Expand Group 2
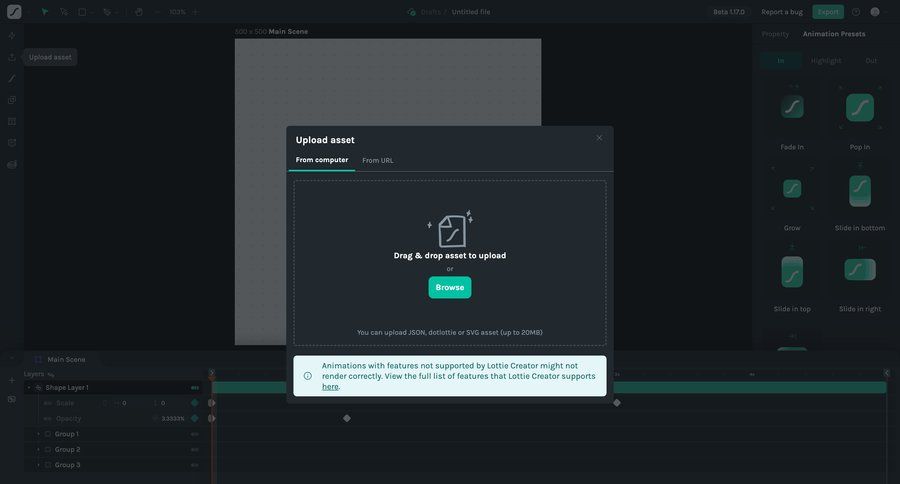 [38, 450]
